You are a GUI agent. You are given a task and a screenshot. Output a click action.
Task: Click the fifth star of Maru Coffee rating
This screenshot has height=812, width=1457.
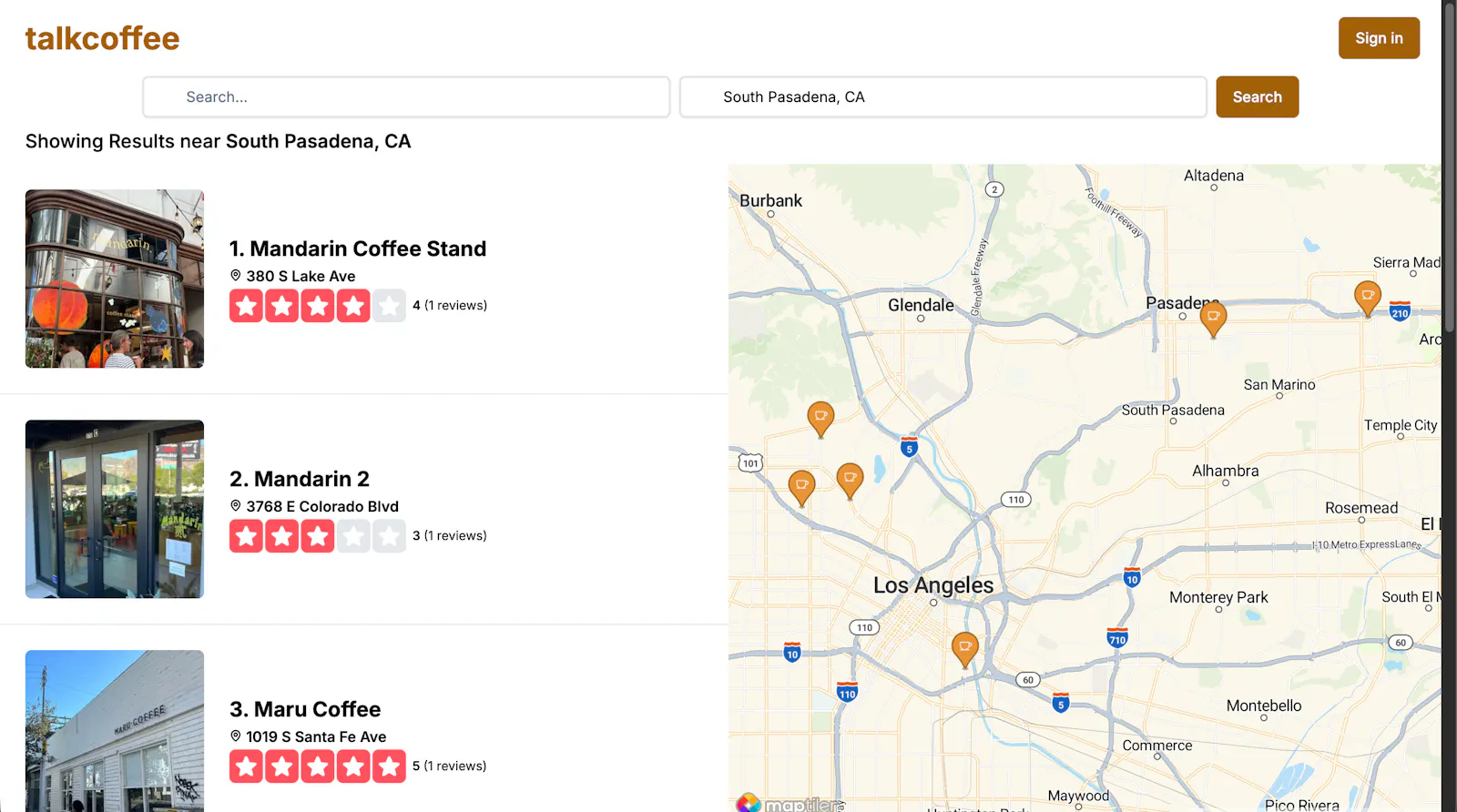pyautogui.click(x=389, y=766)
